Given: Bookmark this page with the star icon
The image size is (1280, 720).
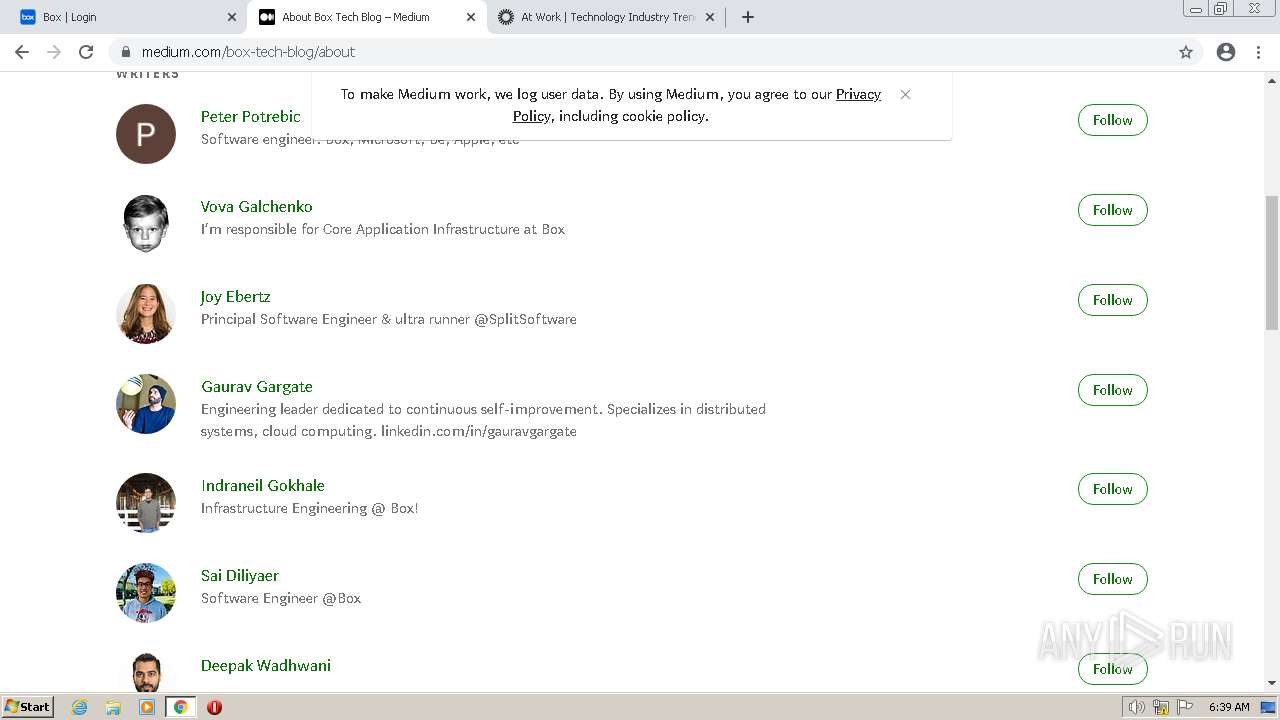Looking at the screenshot, I should (1186, 52).
